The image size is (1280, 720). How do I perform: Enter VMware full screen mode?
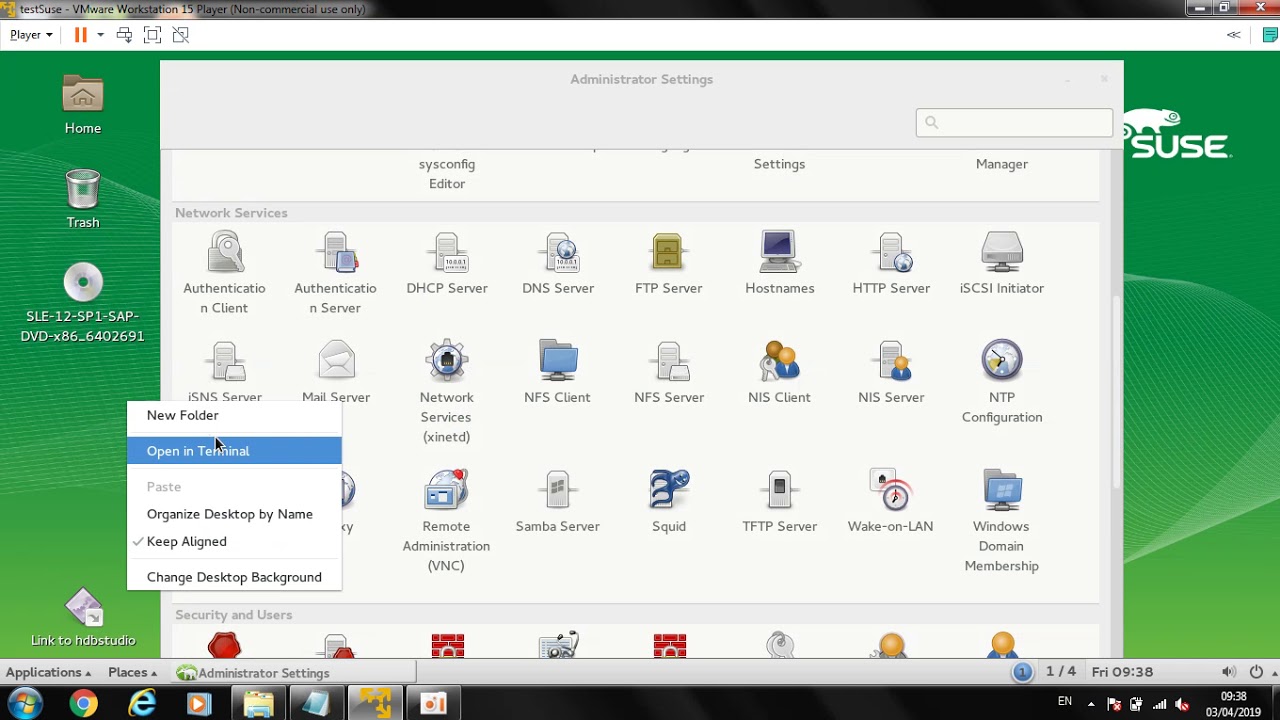152,34
